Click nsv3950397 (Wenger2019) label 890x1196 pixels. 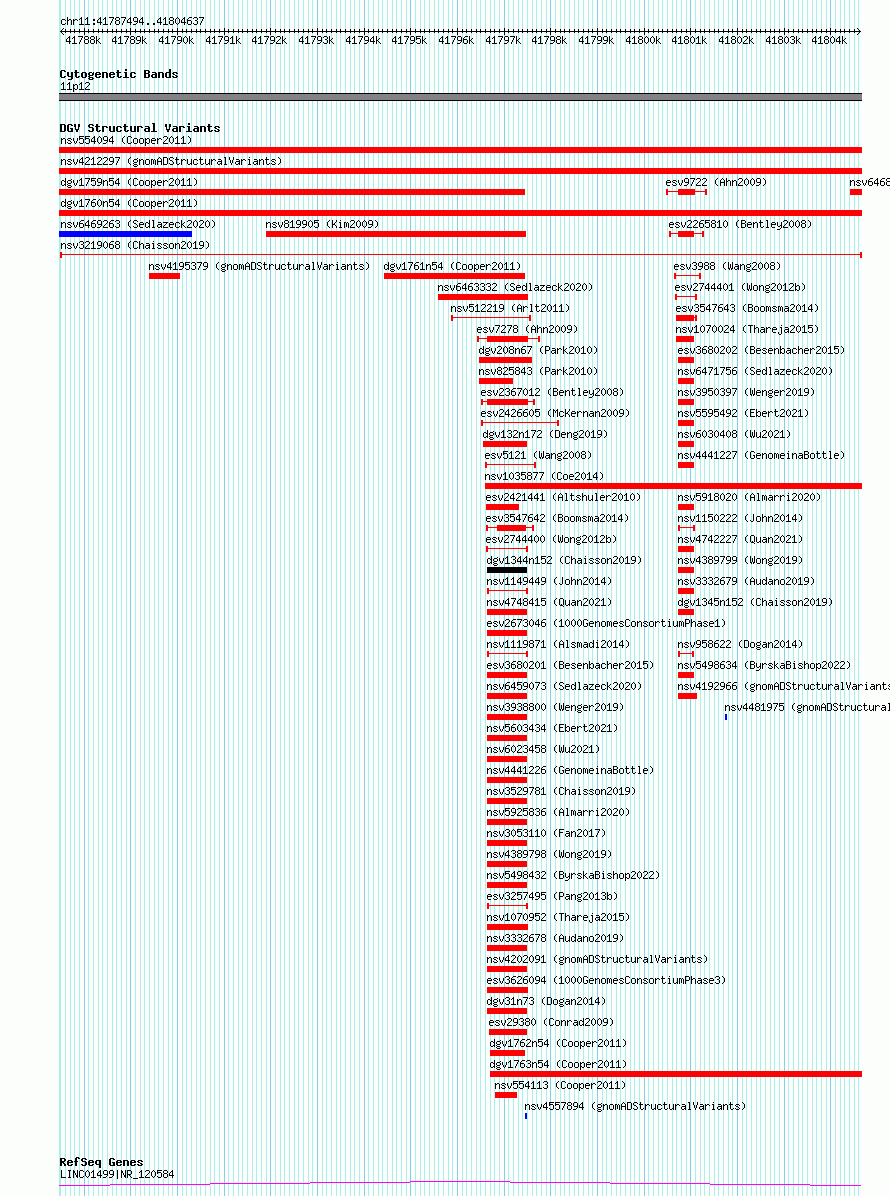[x=746, y=392]
